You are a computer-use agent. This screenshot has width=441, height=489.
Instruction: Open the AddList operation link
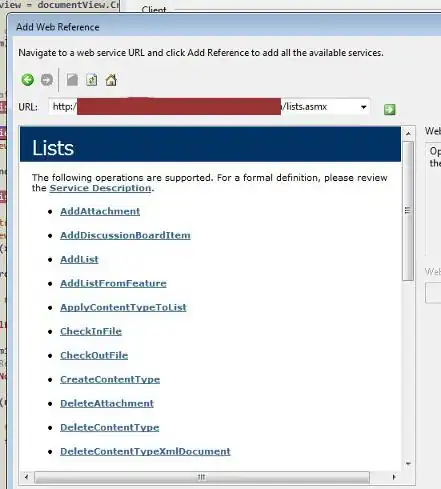[79, 259]
